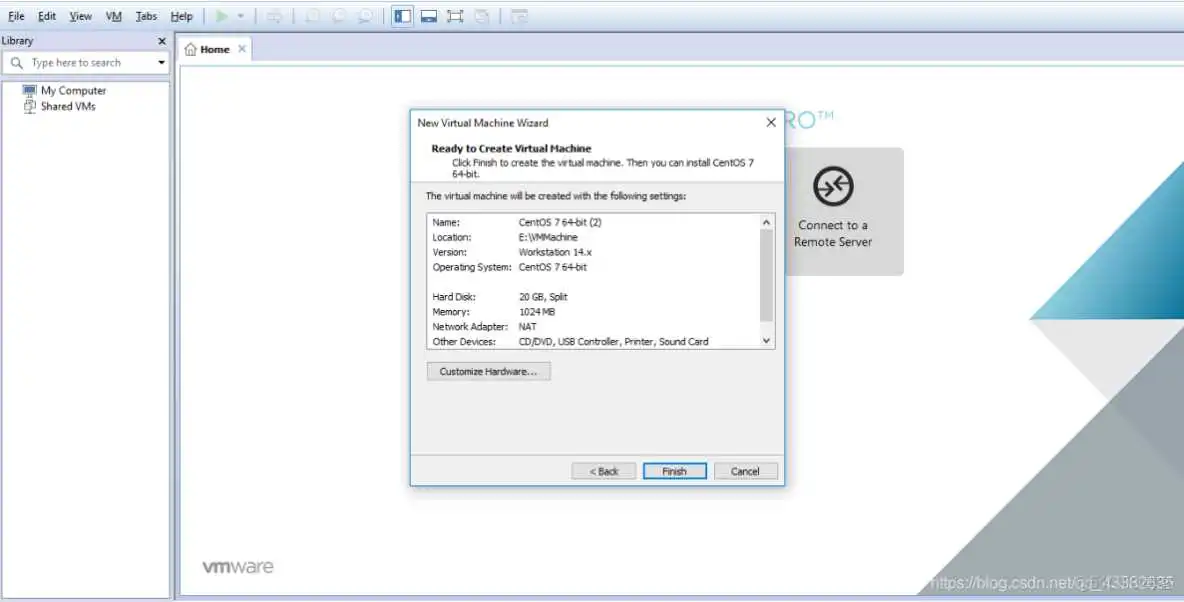Click the Finish button
Viewport: 1184px width, 602px height.
click(x=675, y=470)
